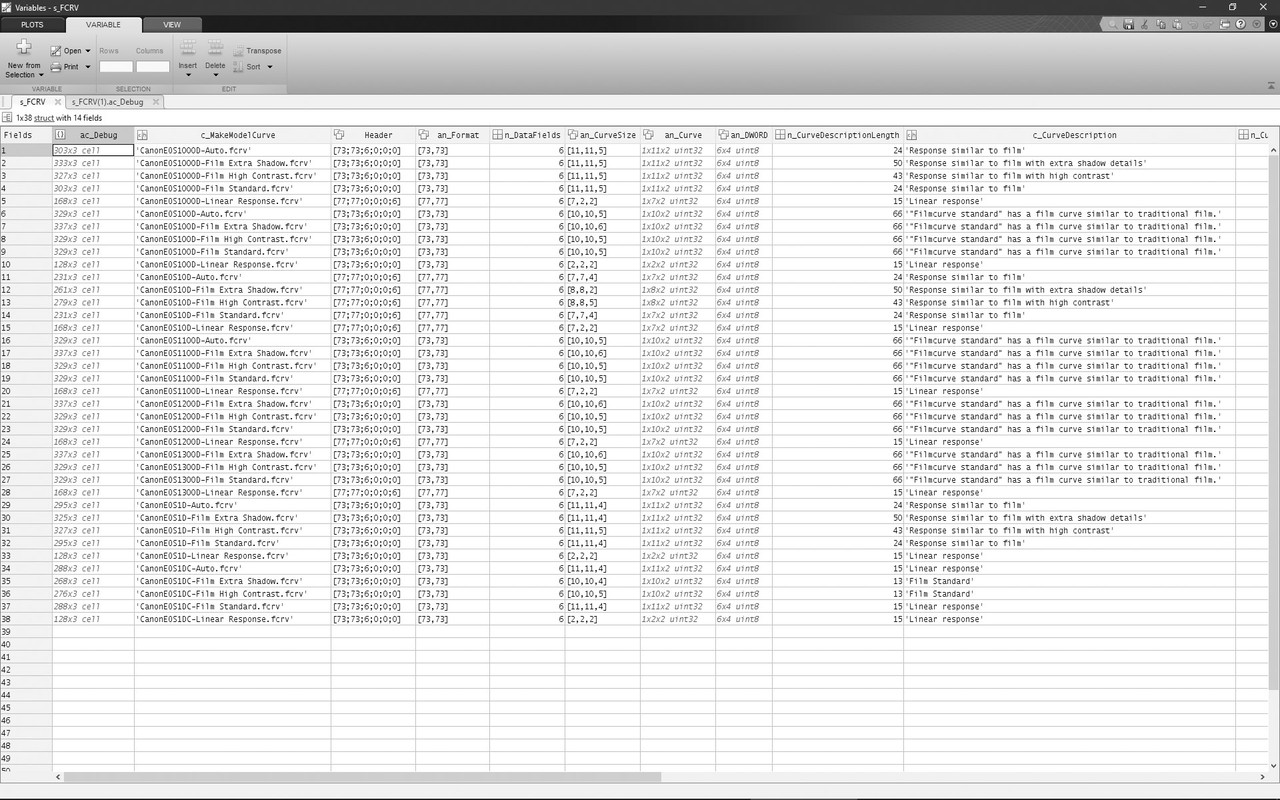Click the type icon in n_DataFields header
The height and width of the screenshot is (800, 1280).
(x=498, y=135)
